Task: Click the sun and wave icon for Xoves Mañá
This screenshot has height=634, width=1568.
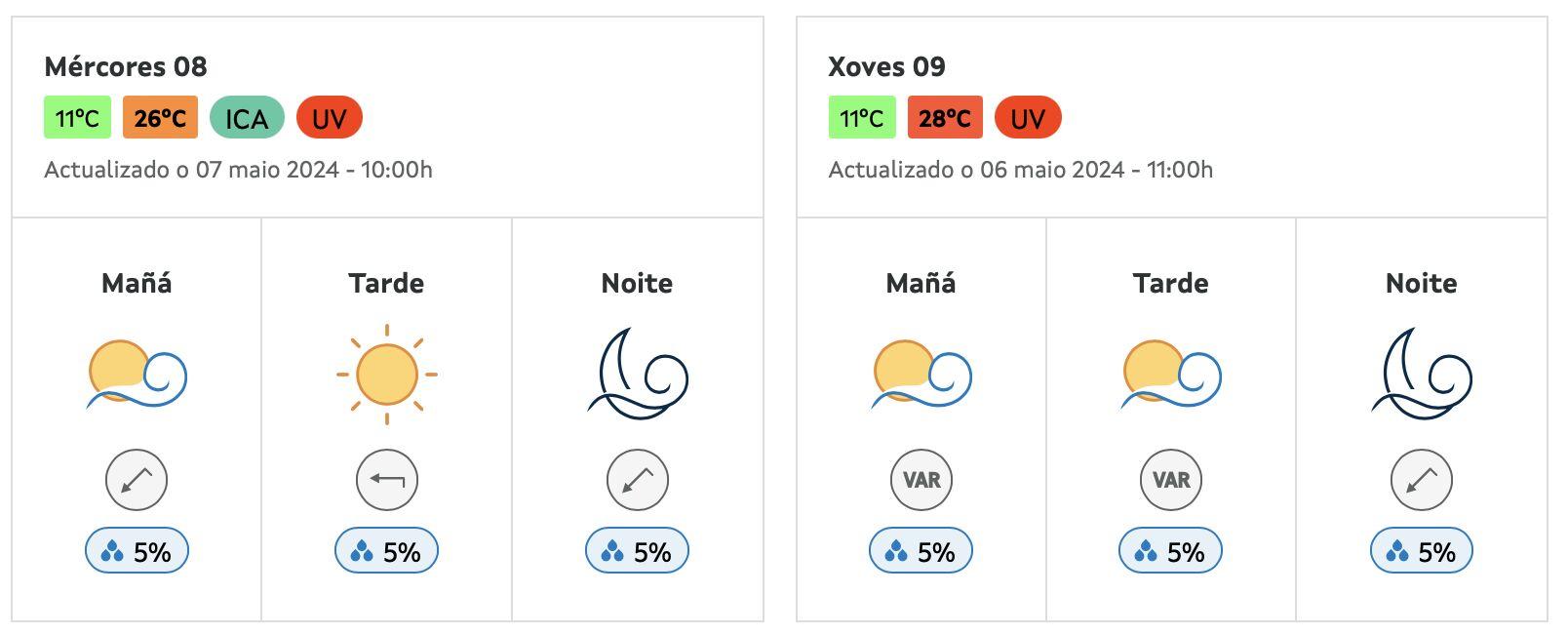Action: [x=919, y=371]
